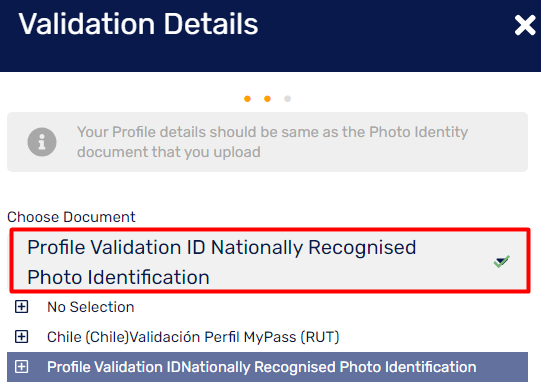Open the Choose Document dropdown
This screenshot has height=391, width=541.
pyautogui.click(x=270, y=261)
